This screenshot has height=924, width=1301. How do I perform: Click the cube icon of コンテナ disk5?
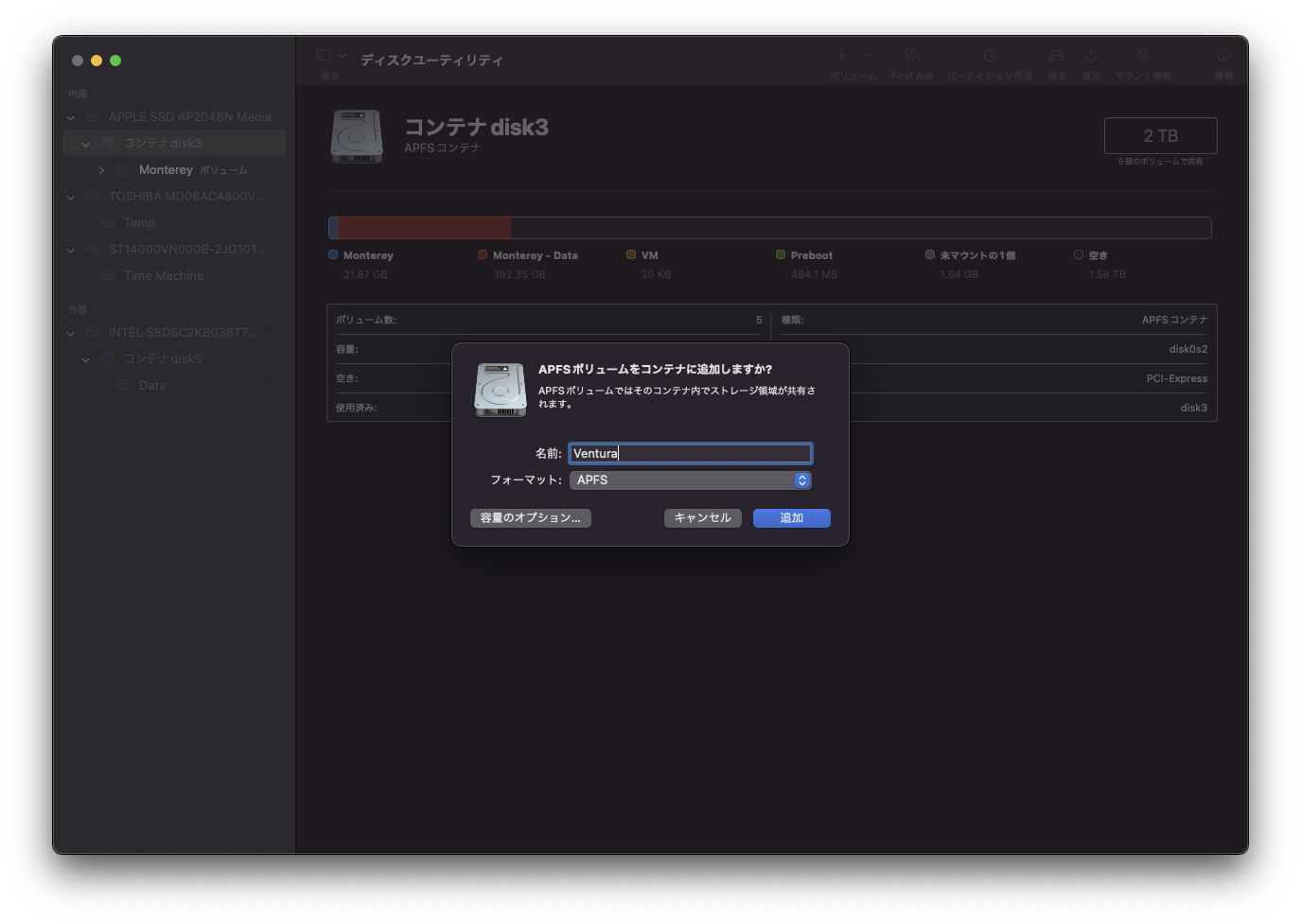tap(108, 358)
